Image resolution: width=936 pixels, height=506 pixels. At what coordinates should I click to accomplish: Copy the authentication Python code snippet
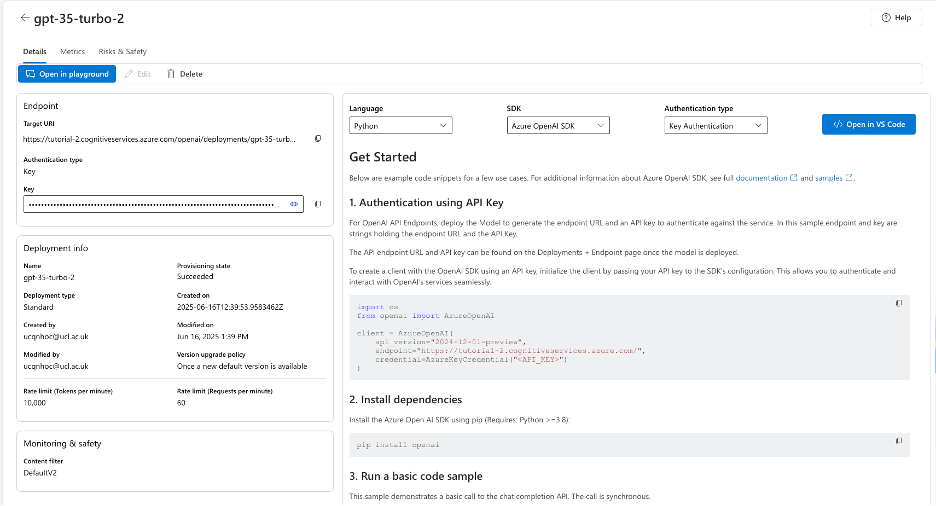click(898, 303)
